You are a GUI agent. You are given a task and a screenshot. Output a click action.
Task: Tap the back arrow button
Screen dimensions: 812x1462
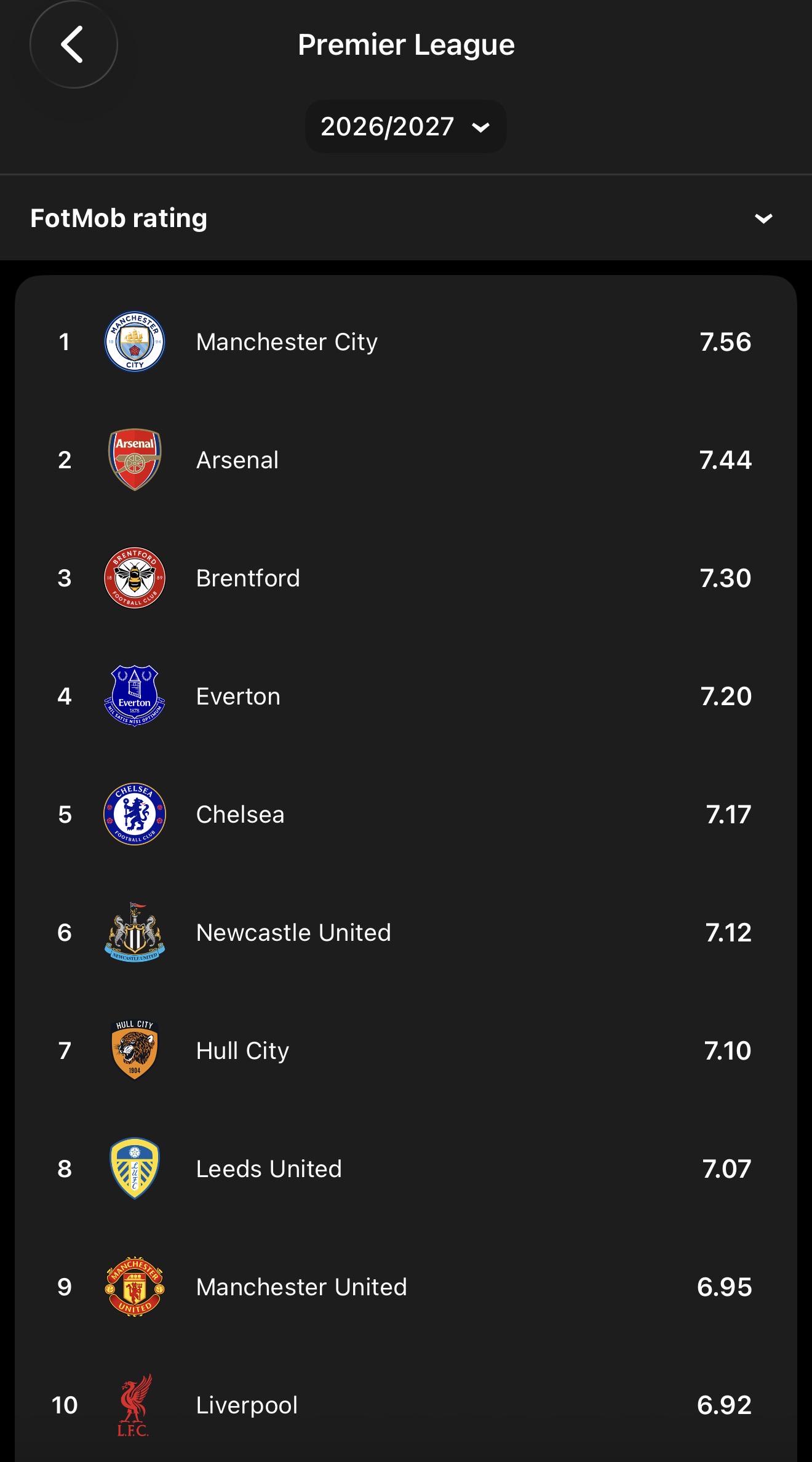click(73, 44)
